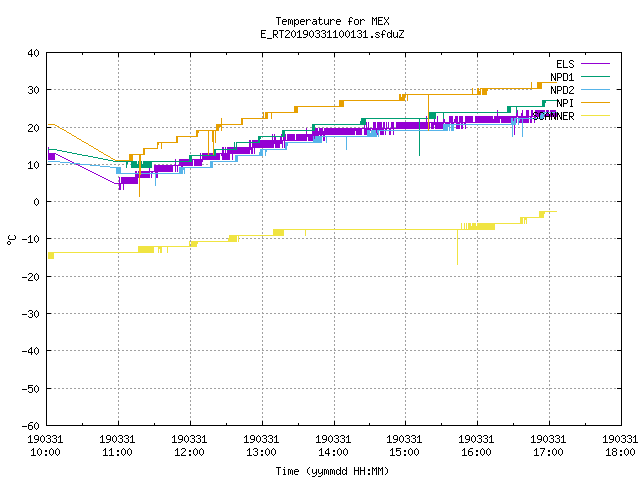Click the orange NPI legend line sample

(595, 103)
